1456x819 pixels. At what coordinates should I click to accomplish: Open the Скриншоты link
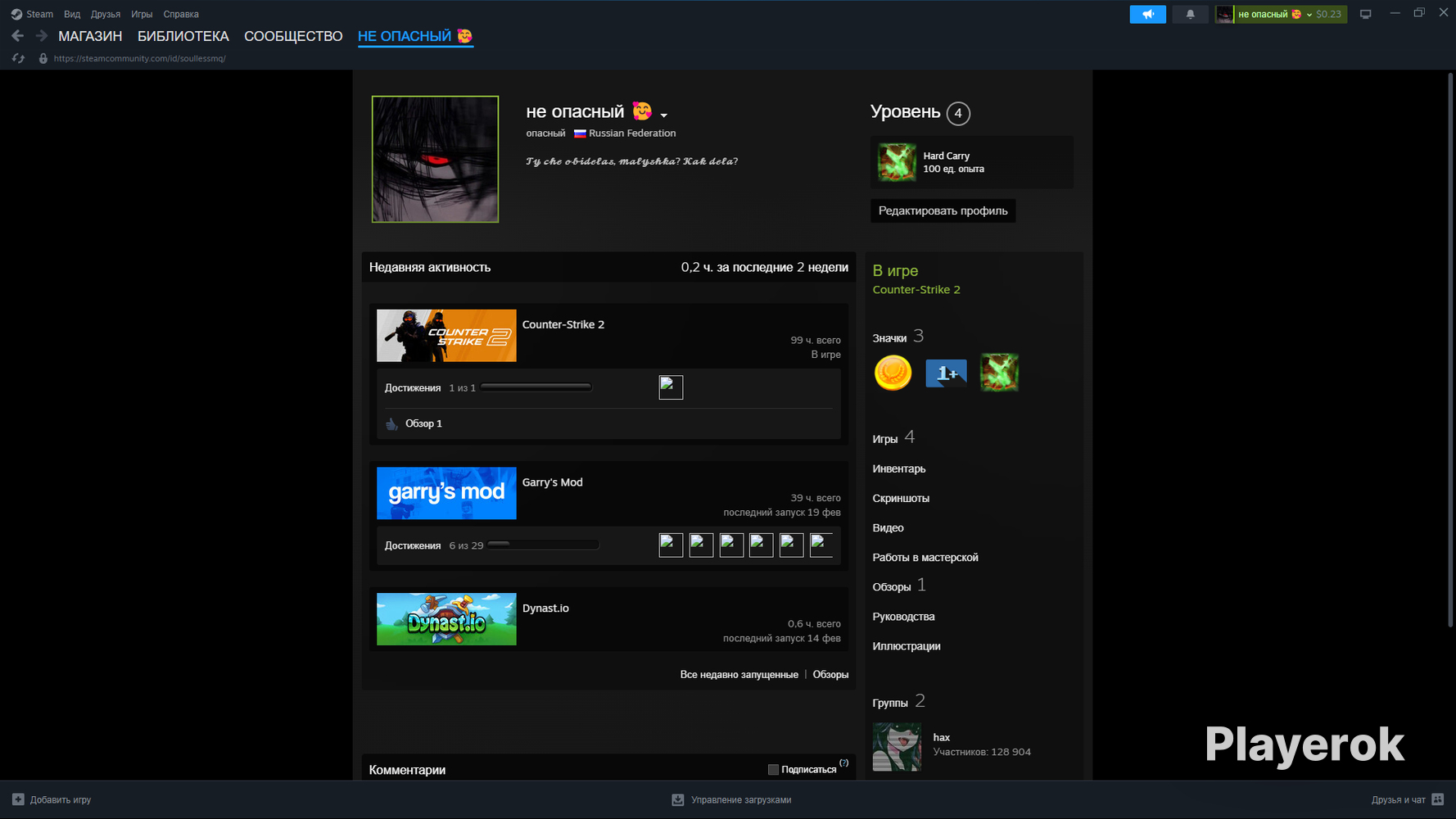tap(901, 498)
